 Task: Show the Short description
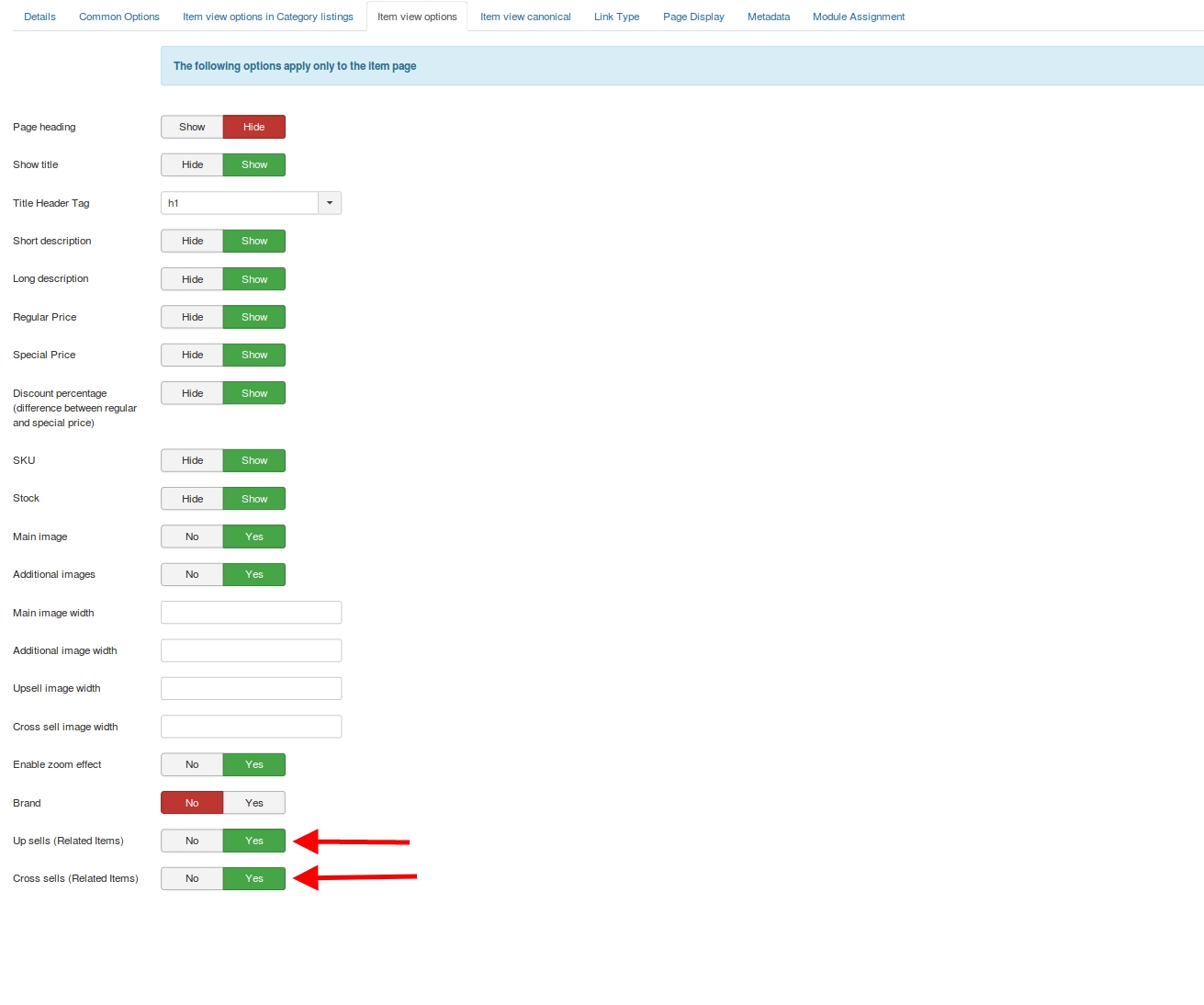click(x=254, y=241)
